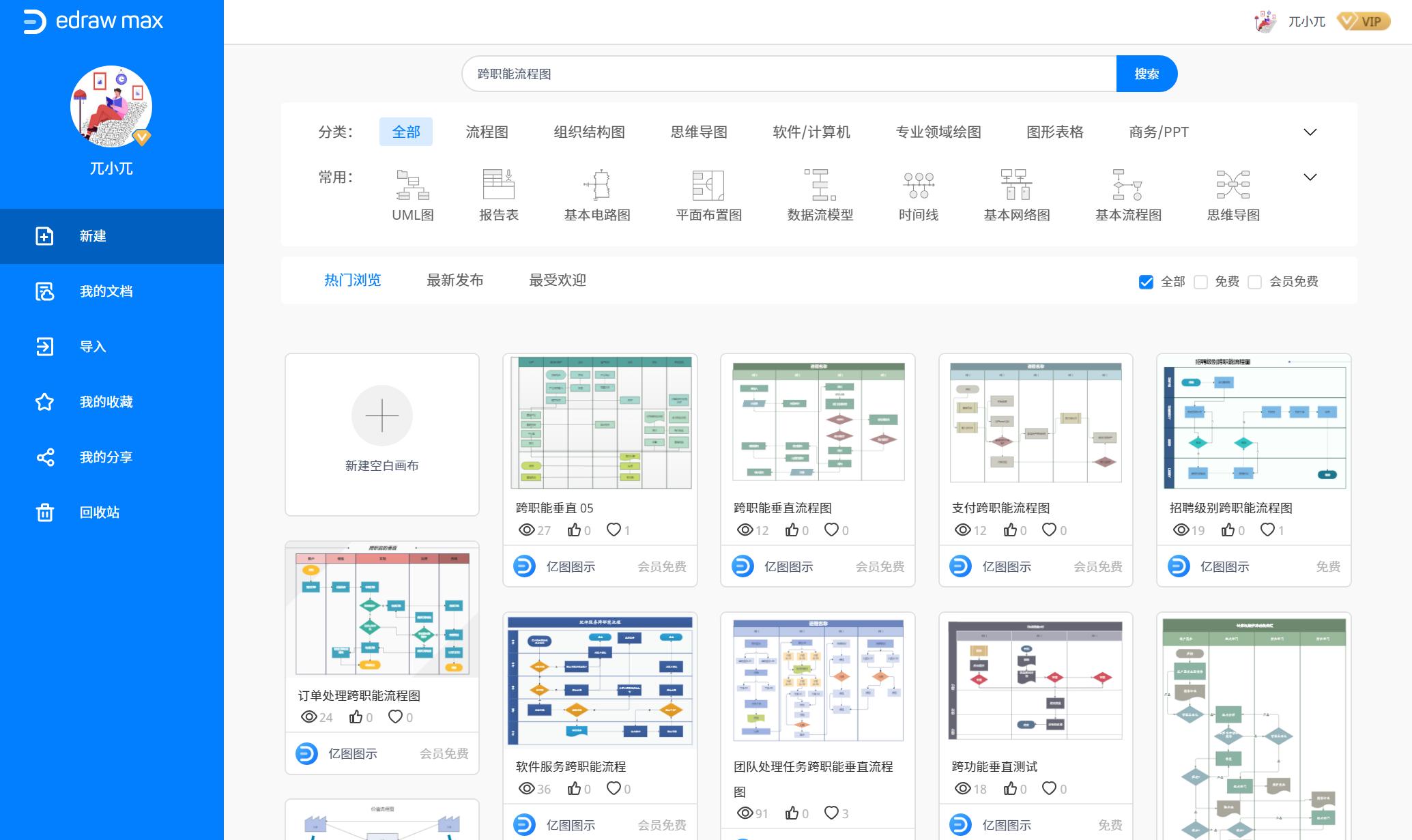Viewport: 1412px width, 840px height.
Task: Enable the 免费 filter checkbox
Action: (1201, 281)
